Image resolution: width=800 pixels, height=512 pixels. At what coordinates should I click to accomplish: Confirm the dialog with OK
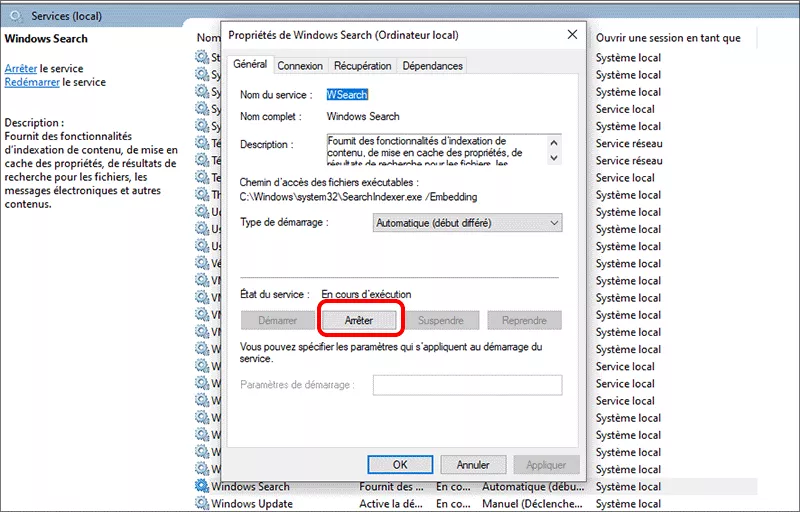tap(399, 465)
